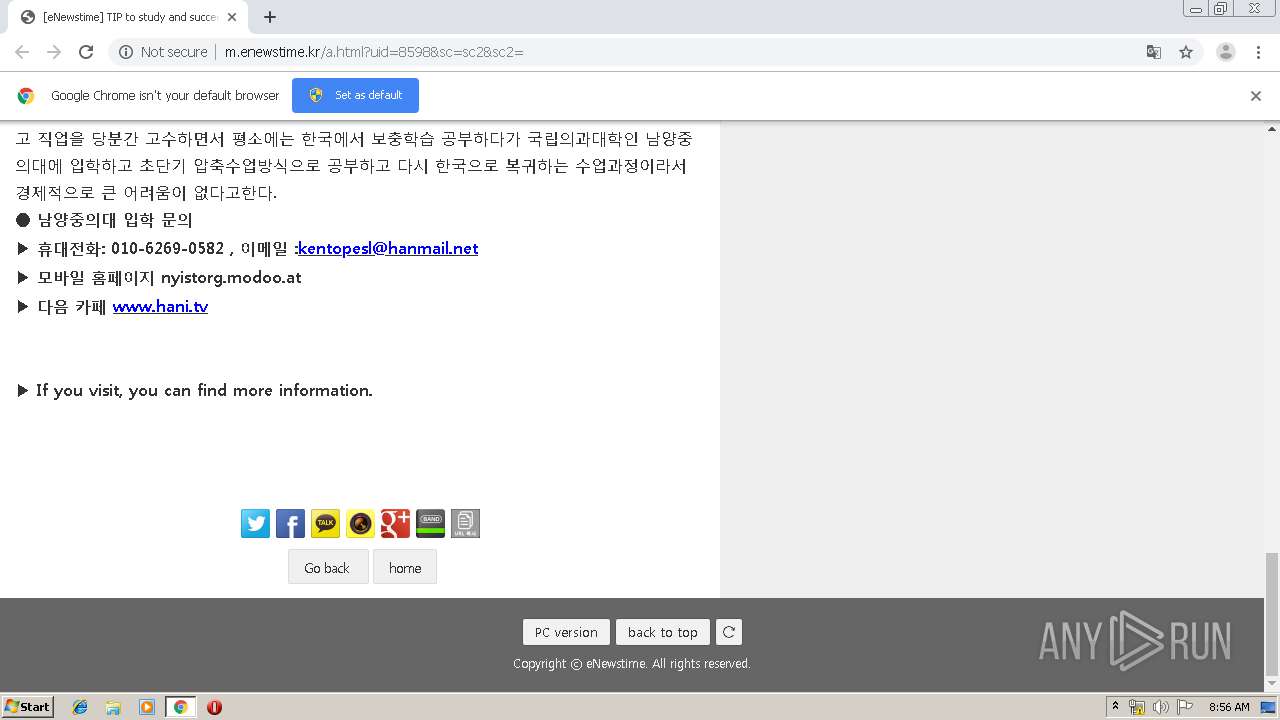The image size is (1280, 720).
Task: Go back in Chrome navigation
Action: pos(22,52)
